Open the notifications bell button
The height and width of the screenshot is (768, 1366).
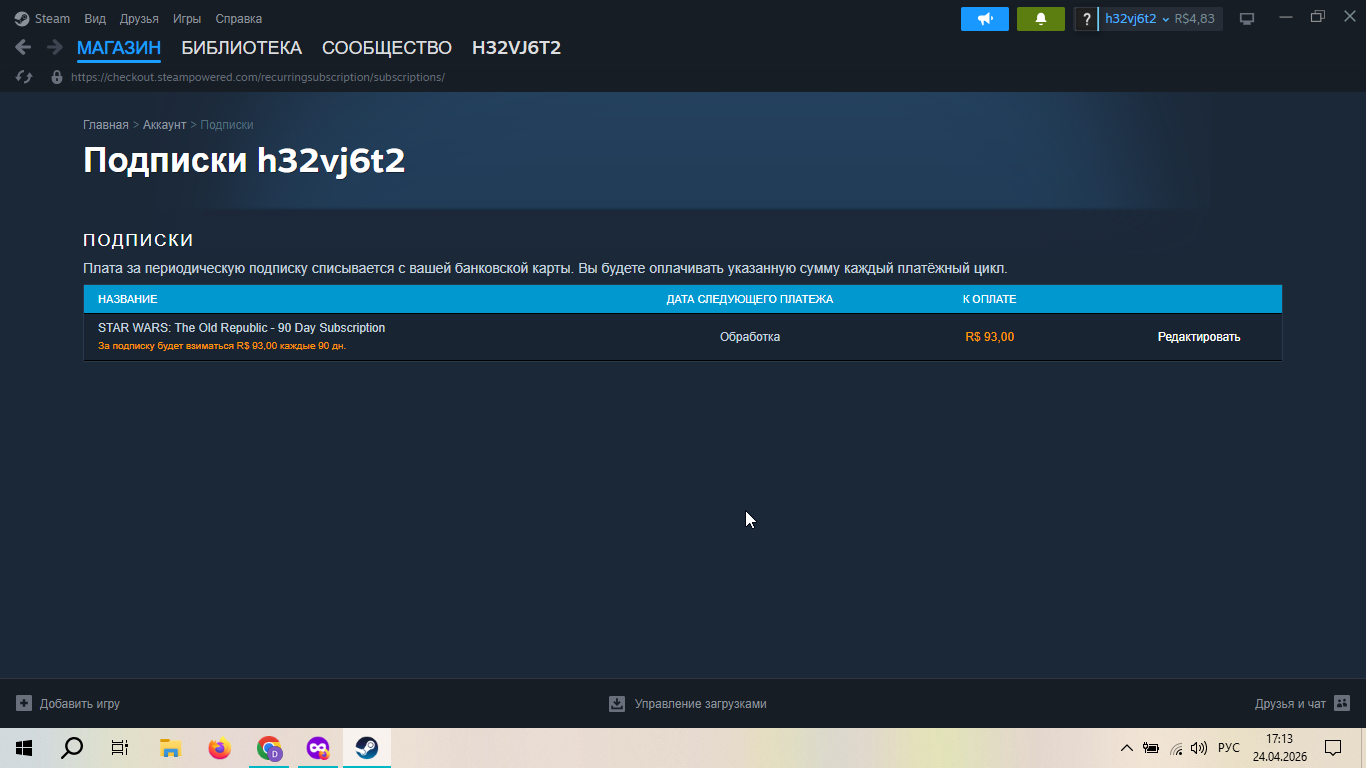(x=1041, y=19)
